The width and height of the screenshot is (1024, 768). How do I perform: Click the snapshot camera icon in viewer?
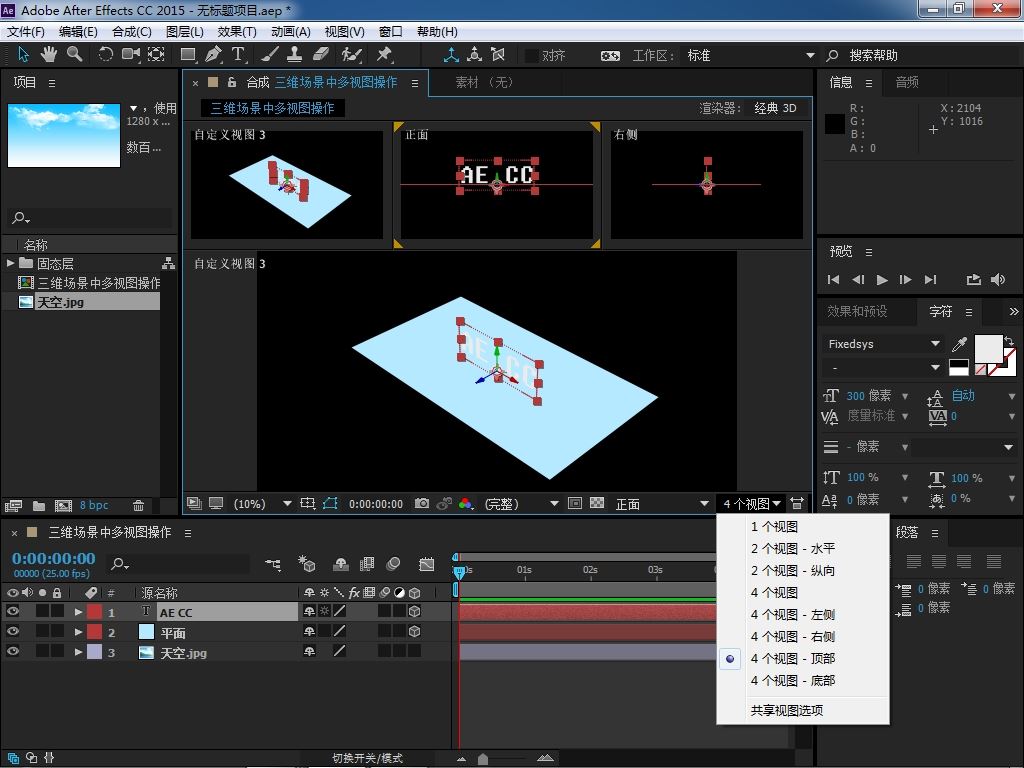[423, 504]
